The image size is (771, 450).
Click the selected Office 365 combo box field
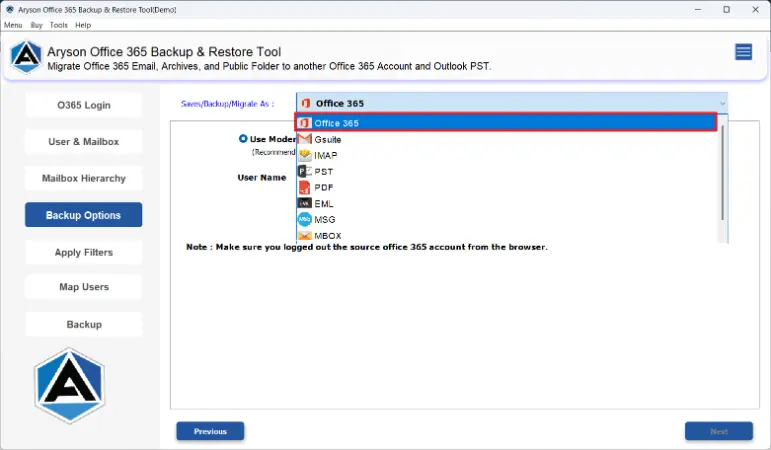(x=512, y=103)
